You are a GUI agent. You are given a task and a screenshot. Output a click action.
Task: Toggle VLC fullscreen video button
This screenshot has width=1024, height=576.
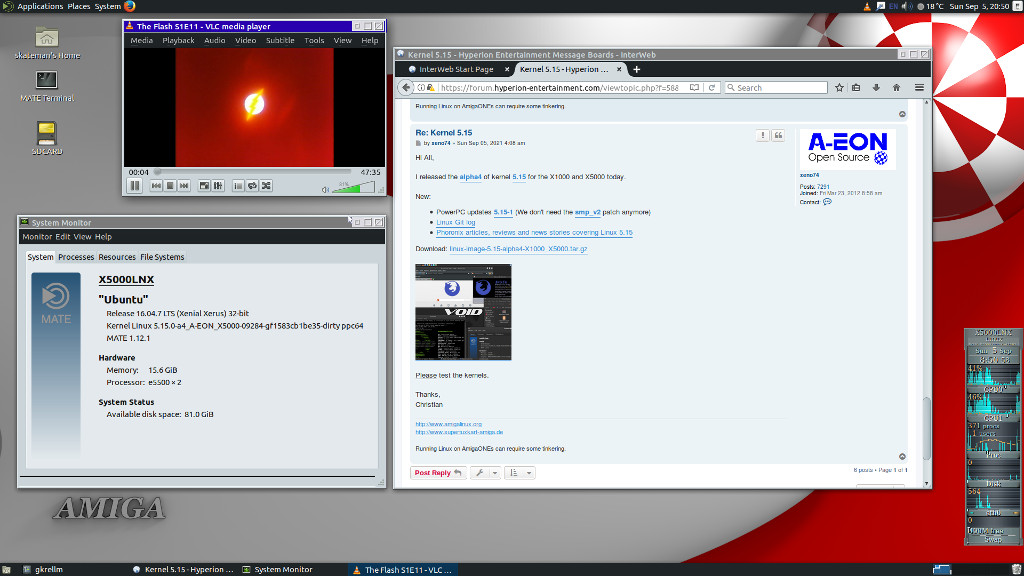point(204,186)
